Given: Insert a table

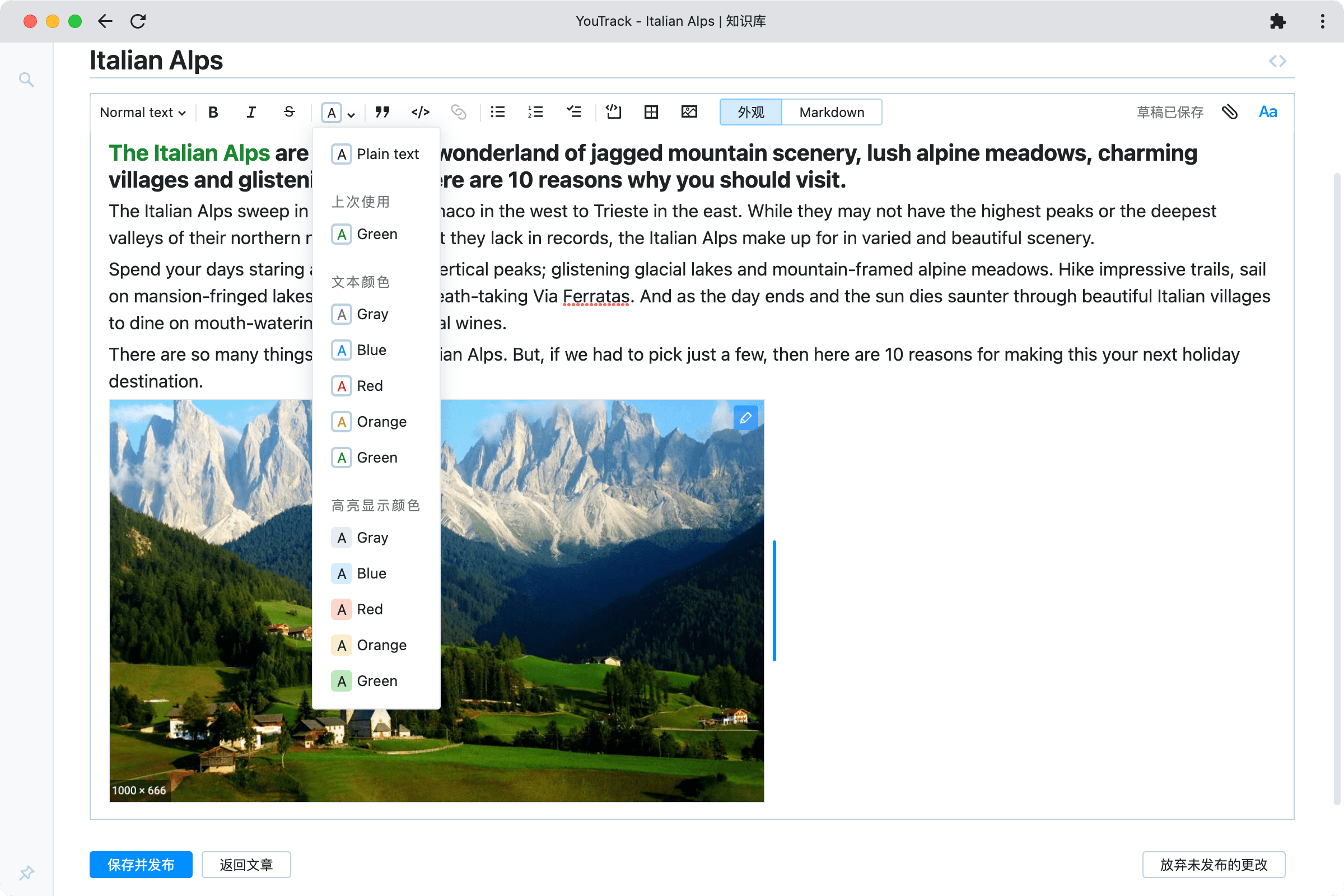Looking at the screenshot, I should 651,112.
